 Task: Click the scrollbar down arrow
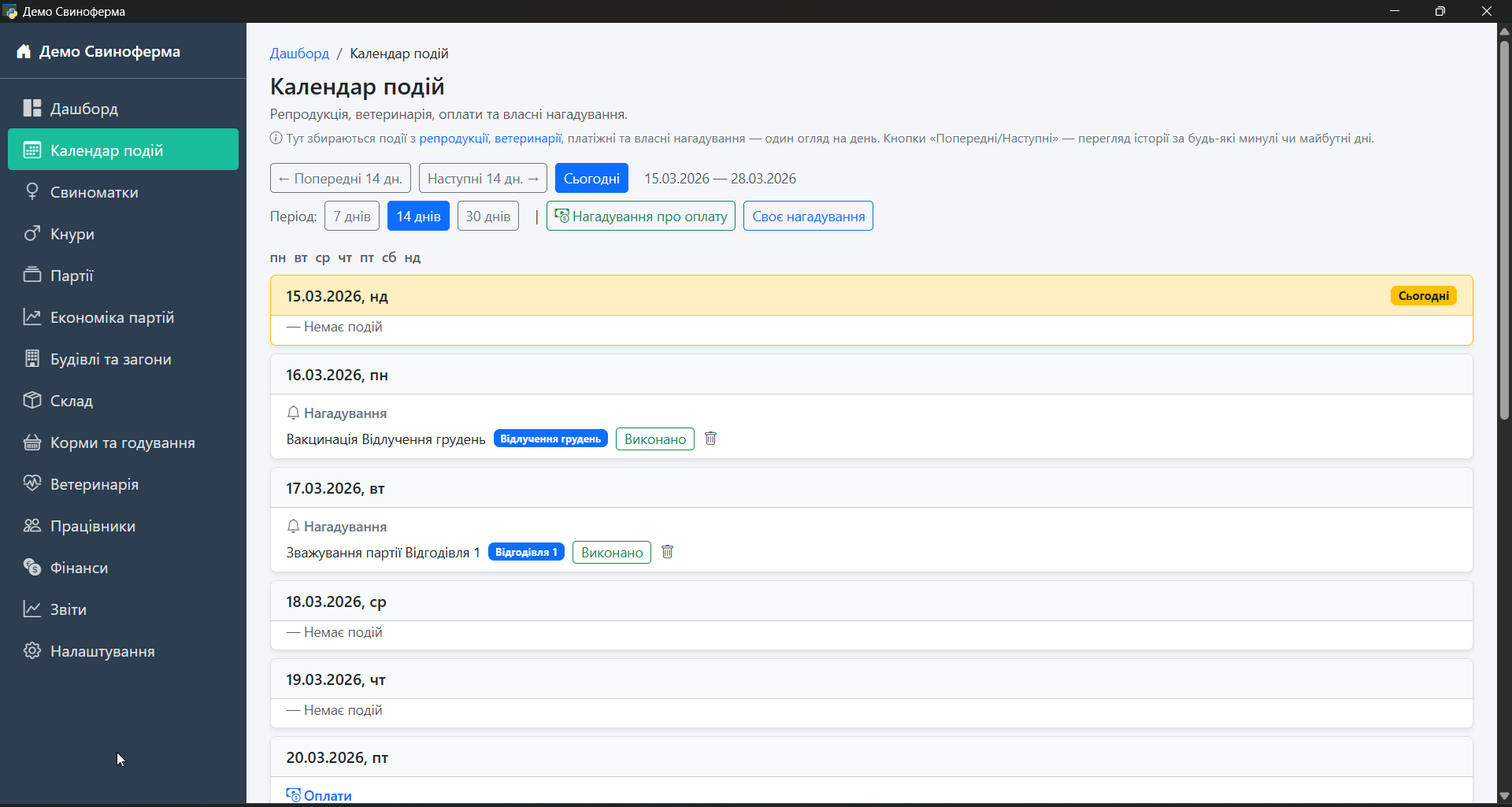point(1504,796)
